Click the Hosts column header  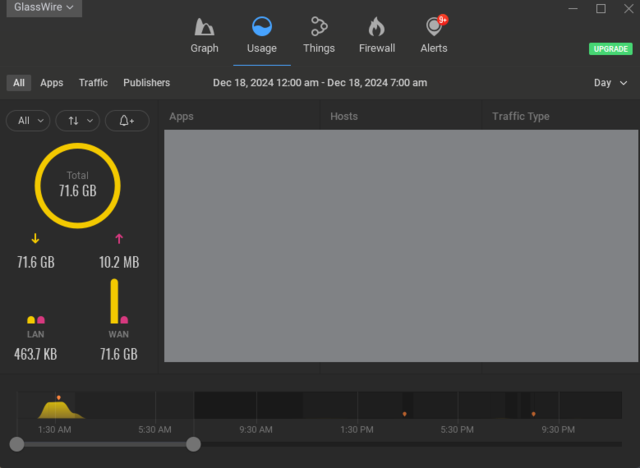click(344, 116)
